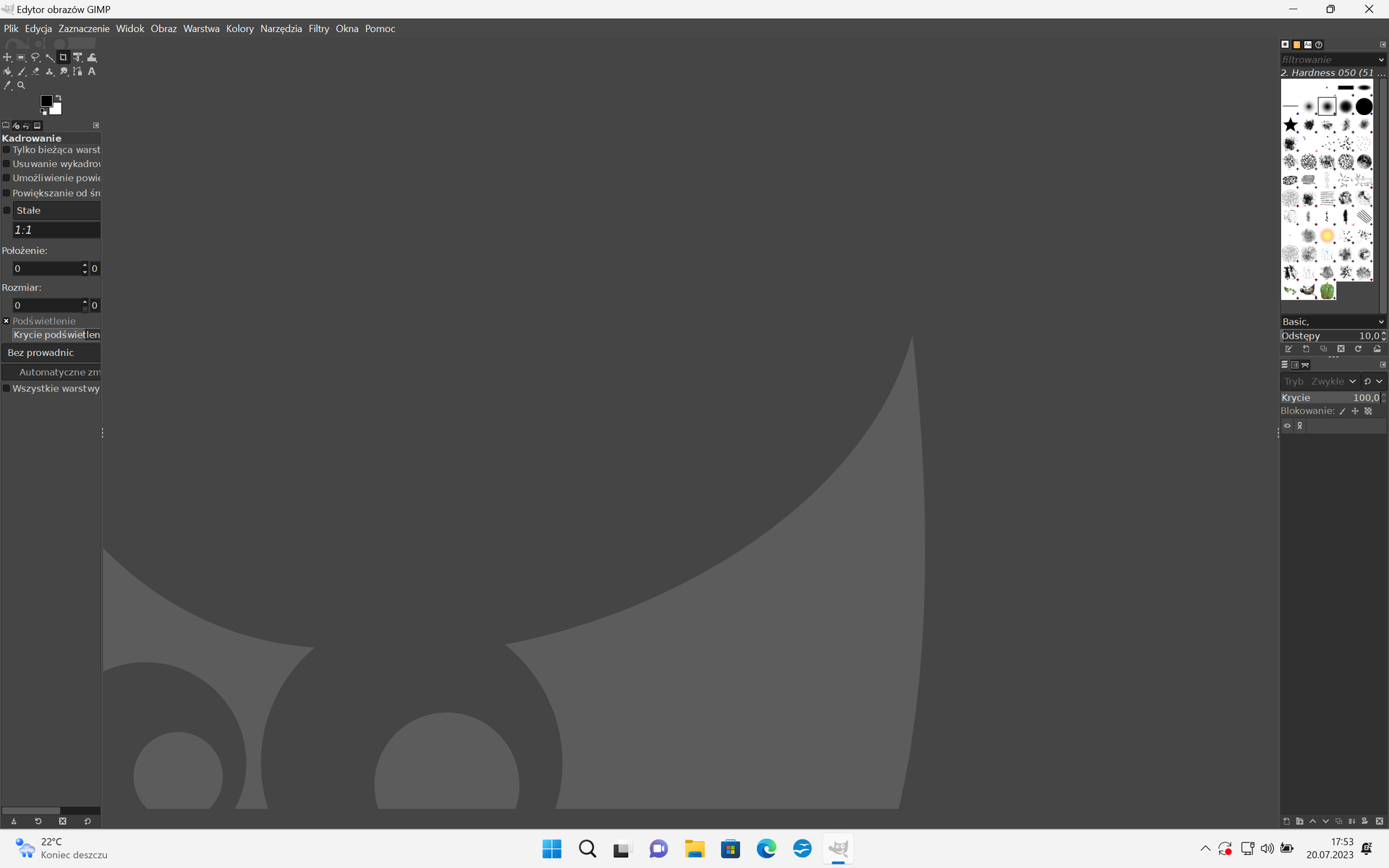Select the Fuzzy Select wand tool
Viewport: 1389px width, 868px height.
coord(49,57)
